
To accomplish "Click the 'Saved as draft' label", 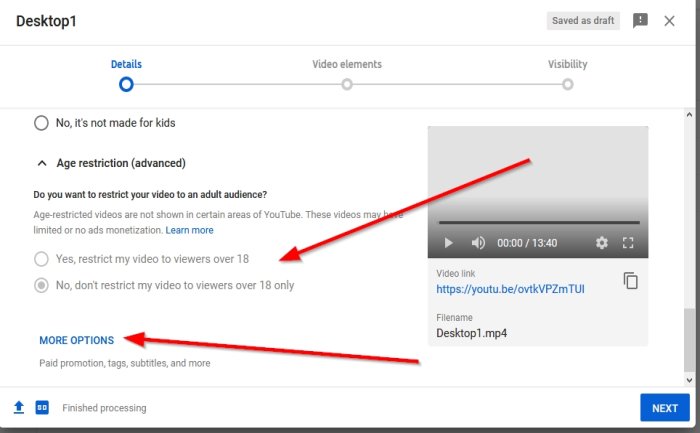I will [x=583, y=21].
